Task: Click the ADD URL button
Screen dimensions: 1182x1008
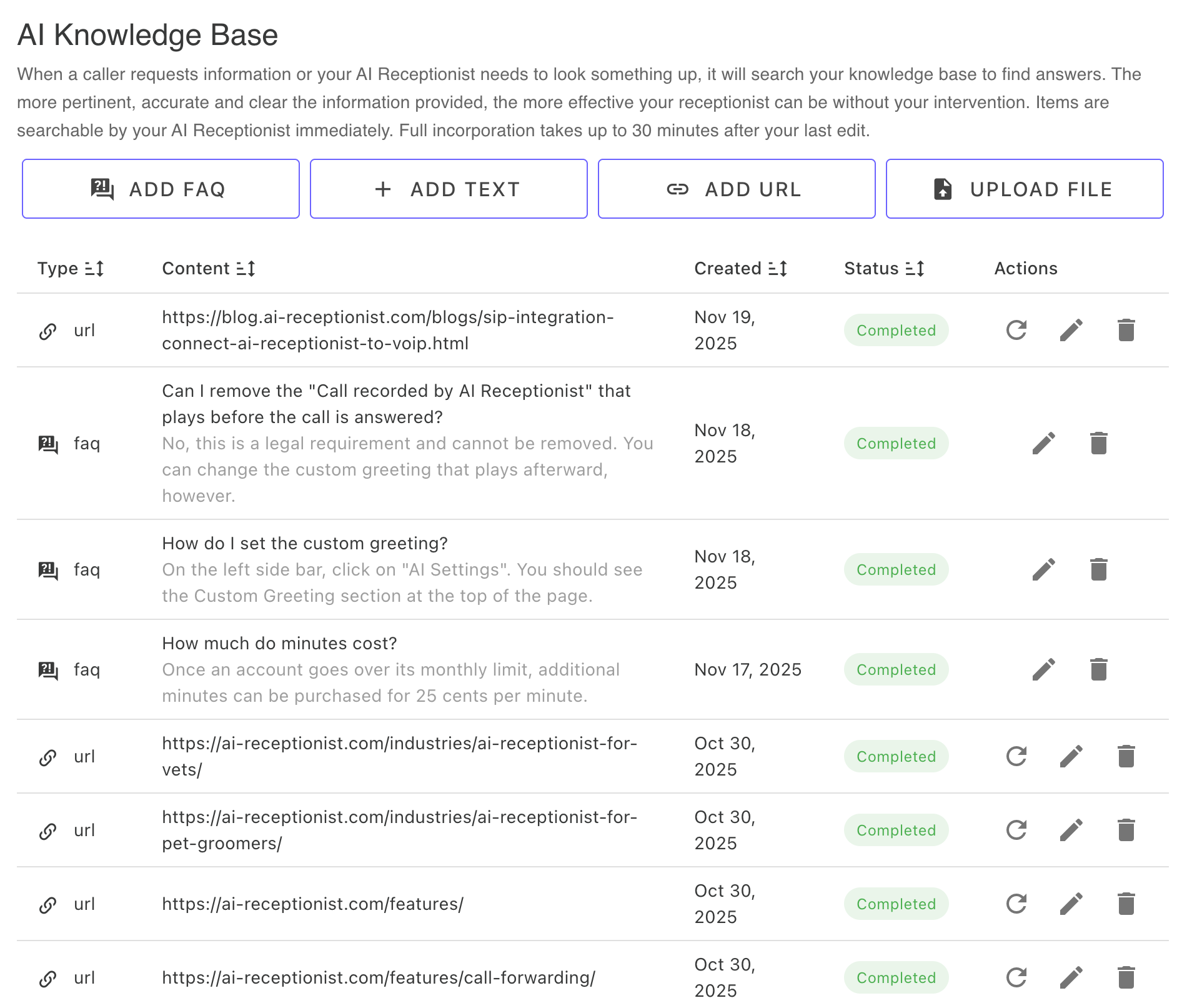Action: 736,189
